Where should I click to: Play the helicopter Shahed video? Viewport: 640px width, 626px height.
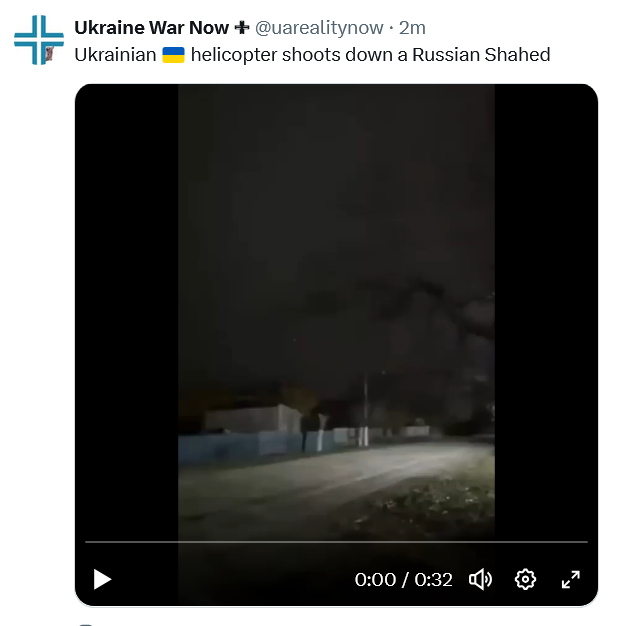click(x=102, y=579)
